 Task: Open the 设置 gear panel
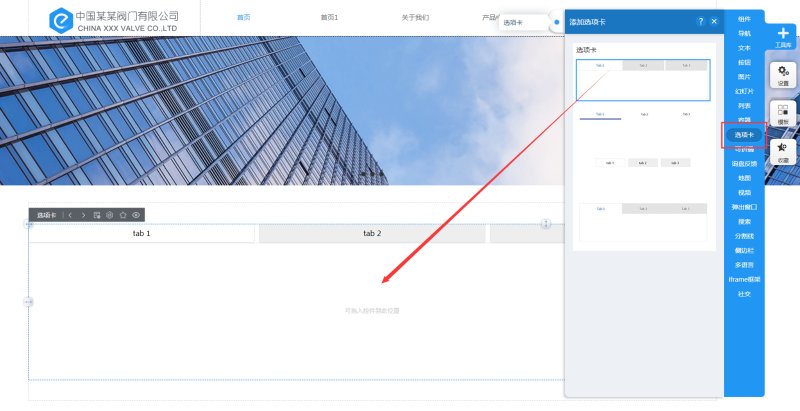click(x=783, y=75)
